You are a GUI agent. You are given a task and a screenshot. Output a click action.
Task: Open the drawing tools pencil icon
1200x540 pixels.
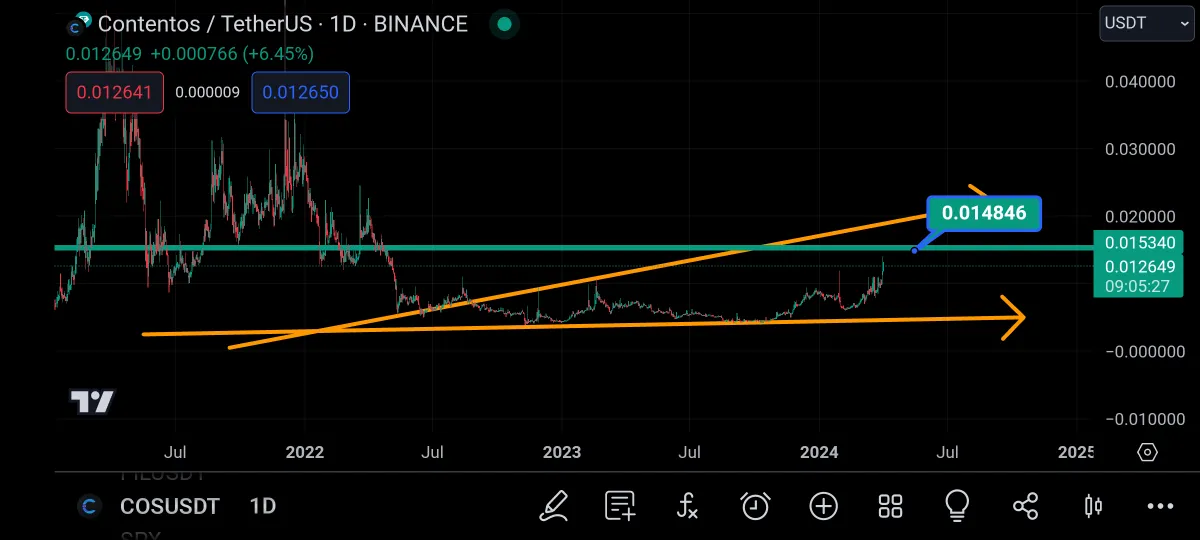click(x=554, y=506)
